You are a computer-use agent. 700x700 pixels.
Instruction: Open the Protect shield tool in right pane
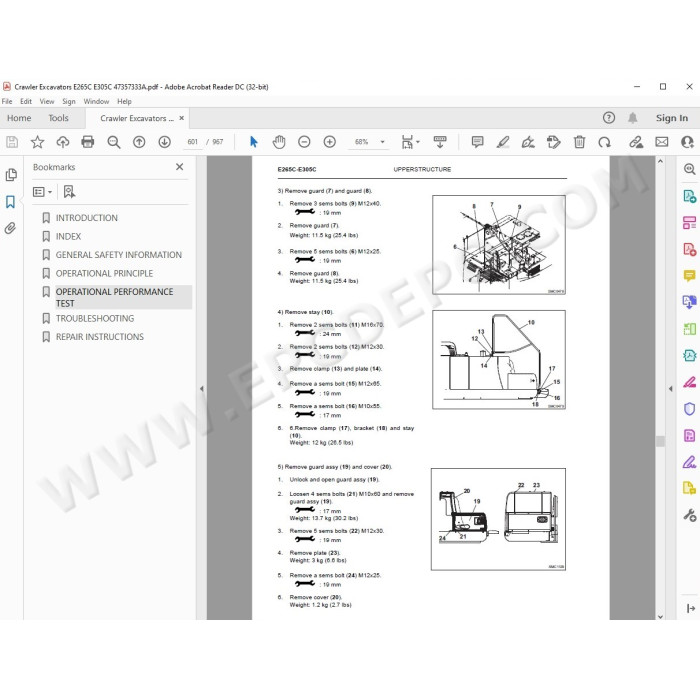point(689,408)
